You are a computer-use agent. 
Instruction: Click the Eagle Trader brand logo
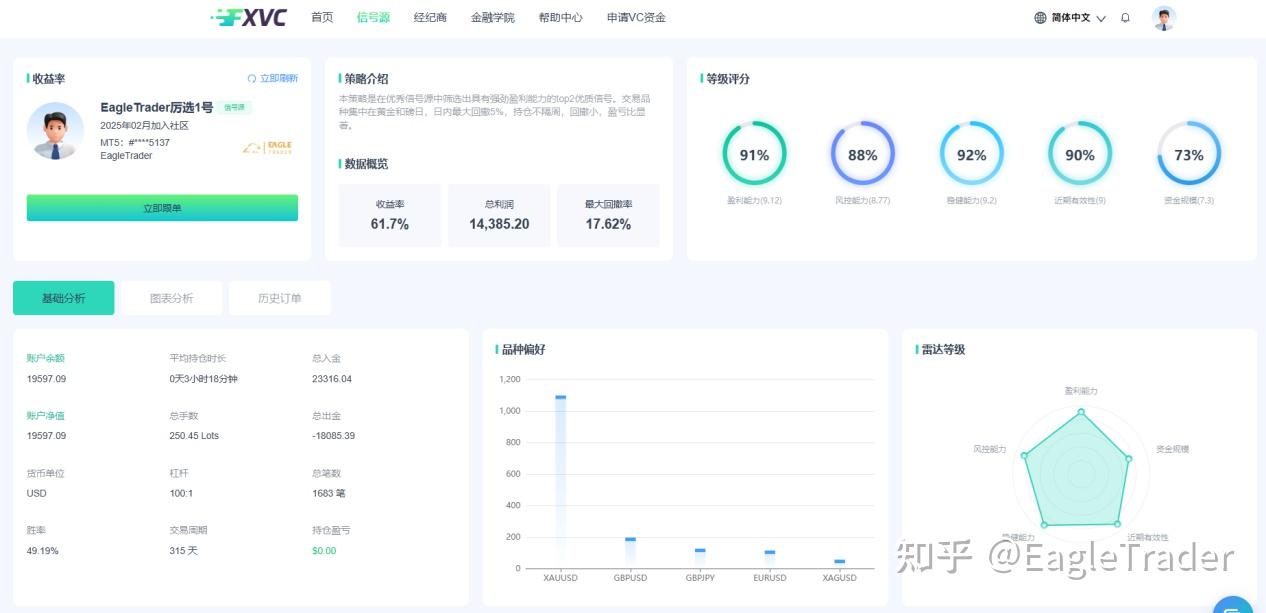(265, 146)
